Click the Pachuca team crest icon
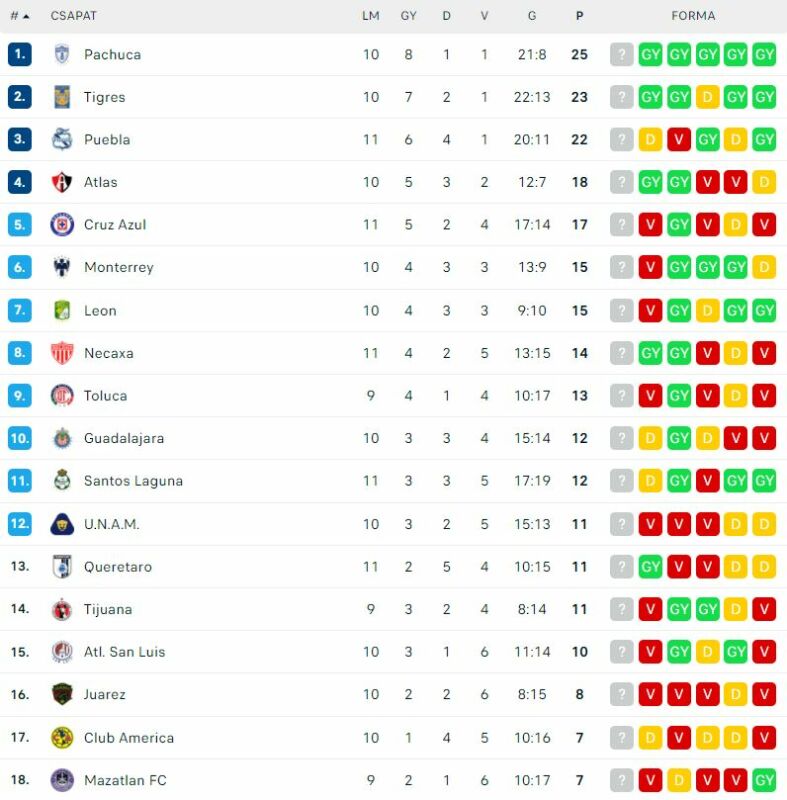The height and width of the screenshot is (800, 787). [x=62, y=54]
